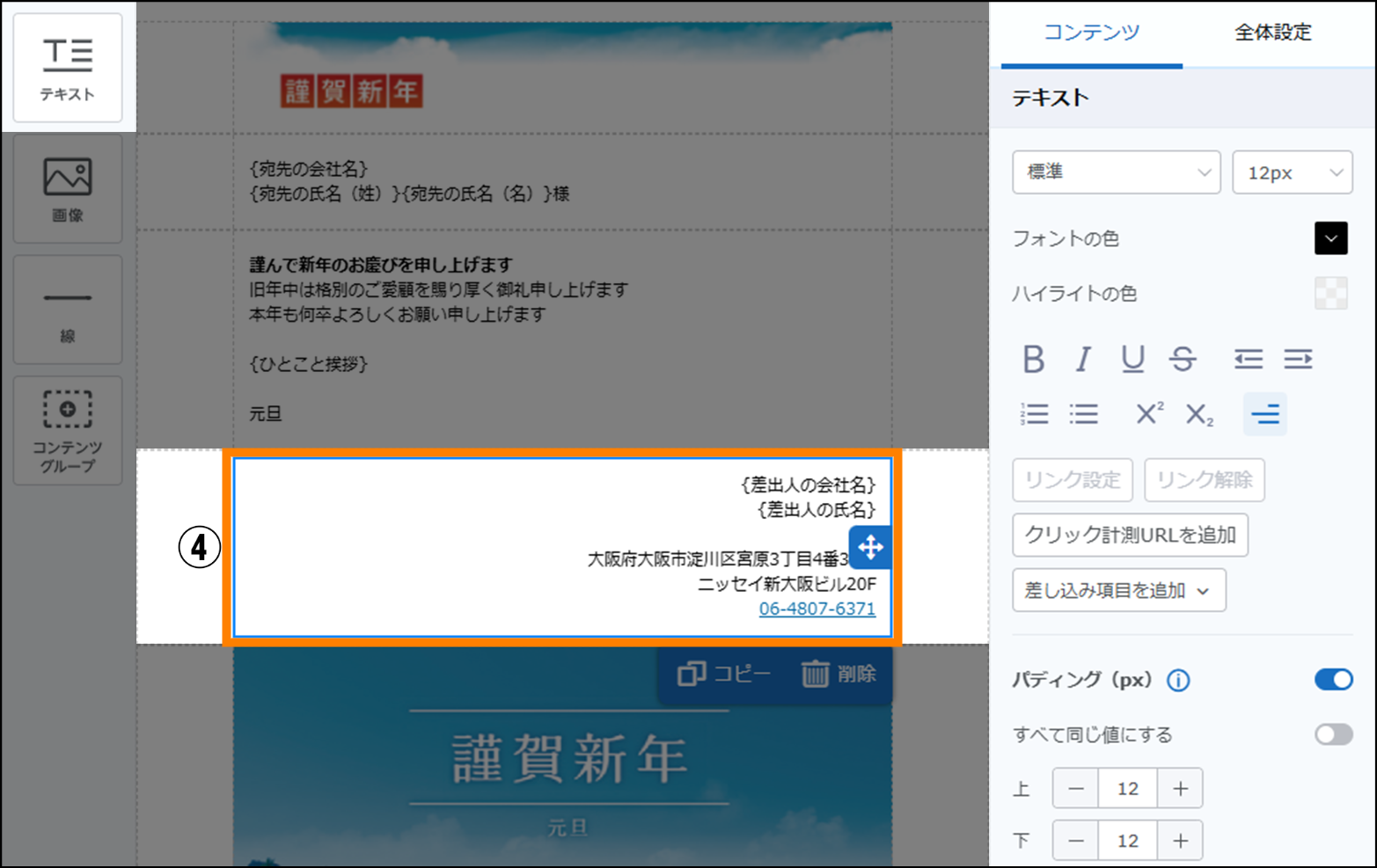
Task: Open the 標準 text style dropdown
Action: [x=1116, y=172]
